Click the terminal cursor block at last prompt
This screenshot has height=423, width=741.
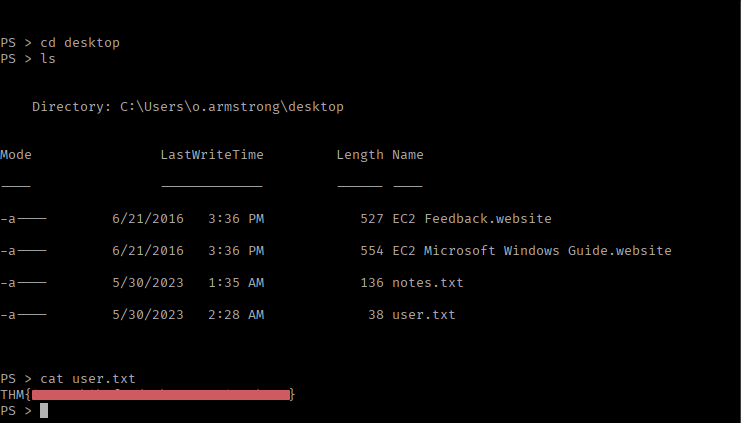(44, 411)
